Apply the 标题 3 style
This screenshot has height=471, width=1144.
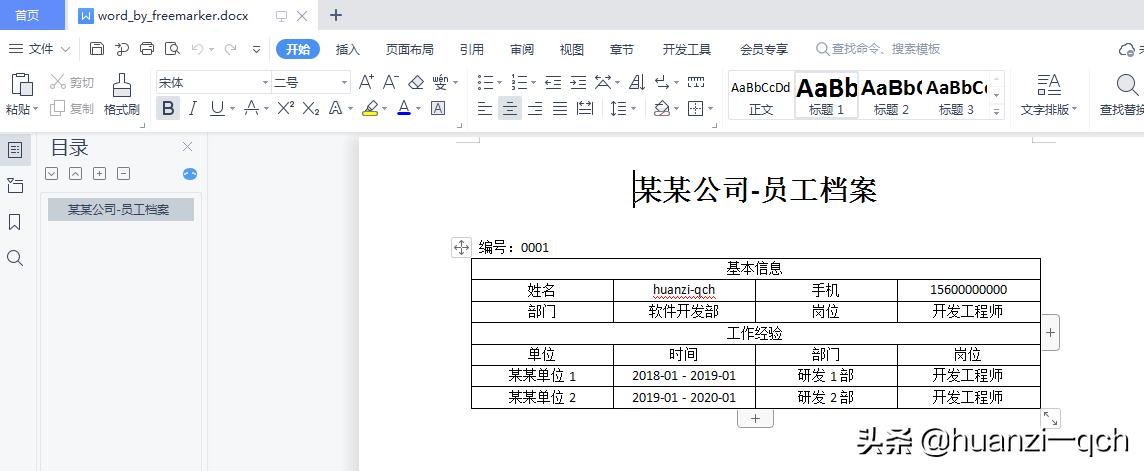[956, 96]
